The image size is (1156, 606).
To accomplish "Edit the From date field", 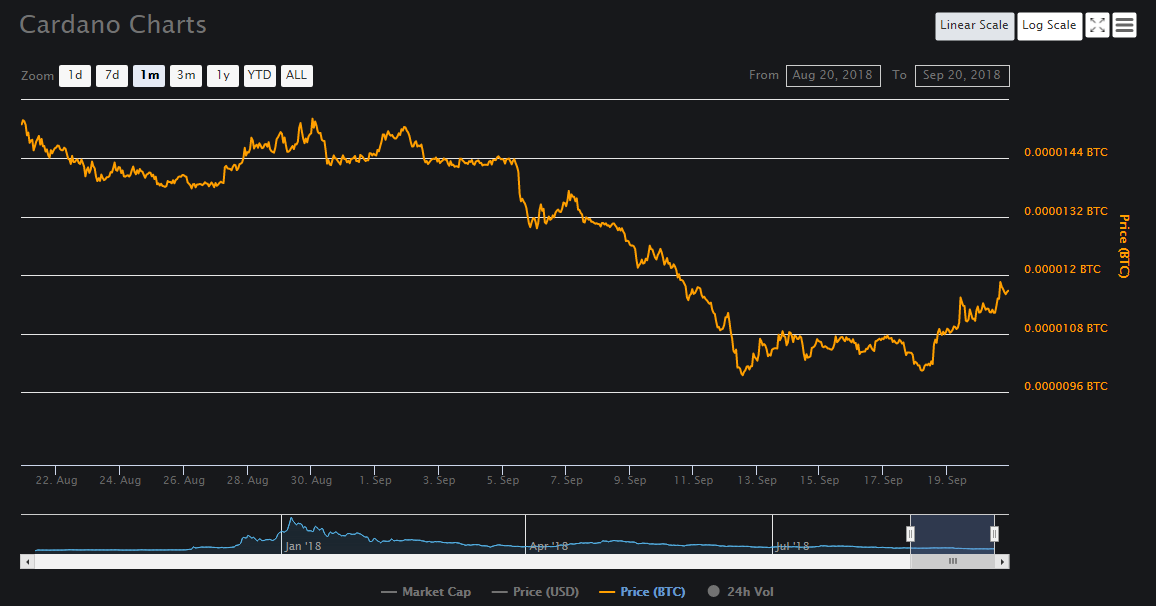I will [x=833, y=75].
